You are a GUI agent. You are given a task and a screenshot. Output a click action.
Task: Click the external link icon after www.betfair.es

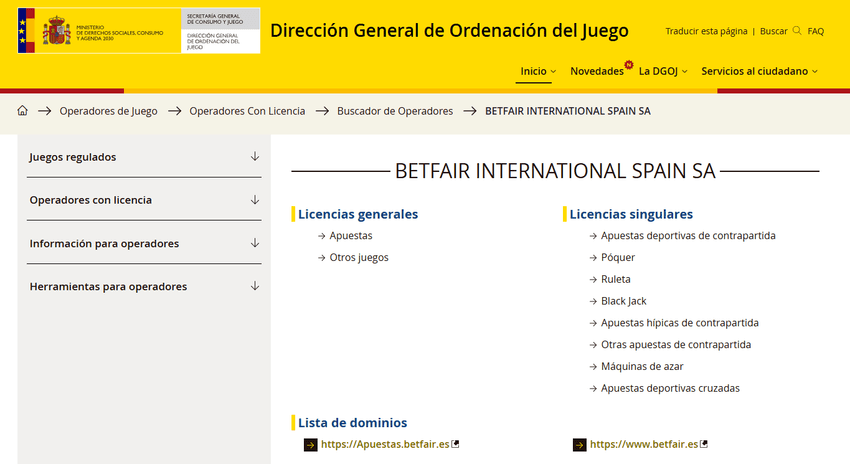[704, 444]
